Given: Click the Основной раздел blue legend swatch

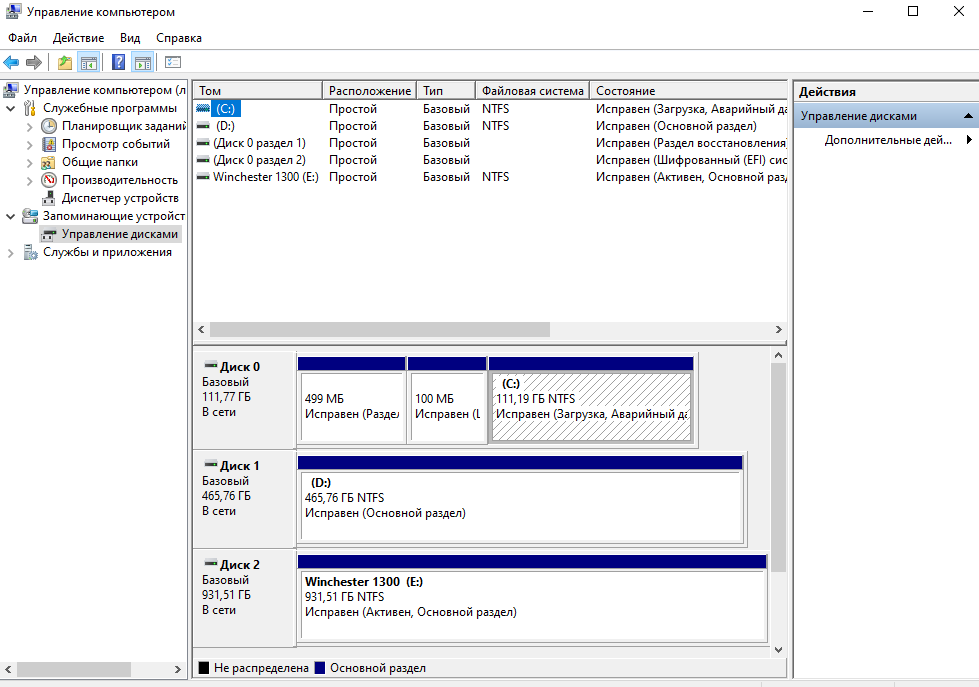Looking at the screenshot, I should click(320, 668).
